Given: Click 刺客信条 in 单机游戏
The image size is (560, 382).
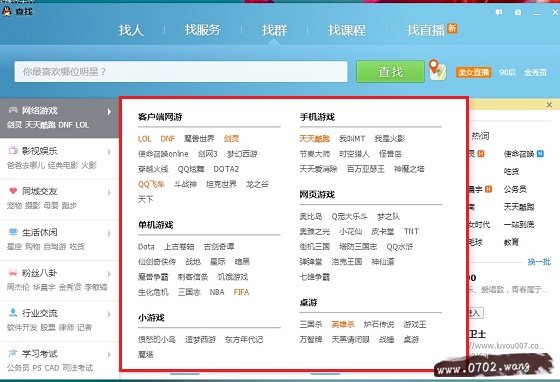Looking at the screenshot, I should point(192,277).
